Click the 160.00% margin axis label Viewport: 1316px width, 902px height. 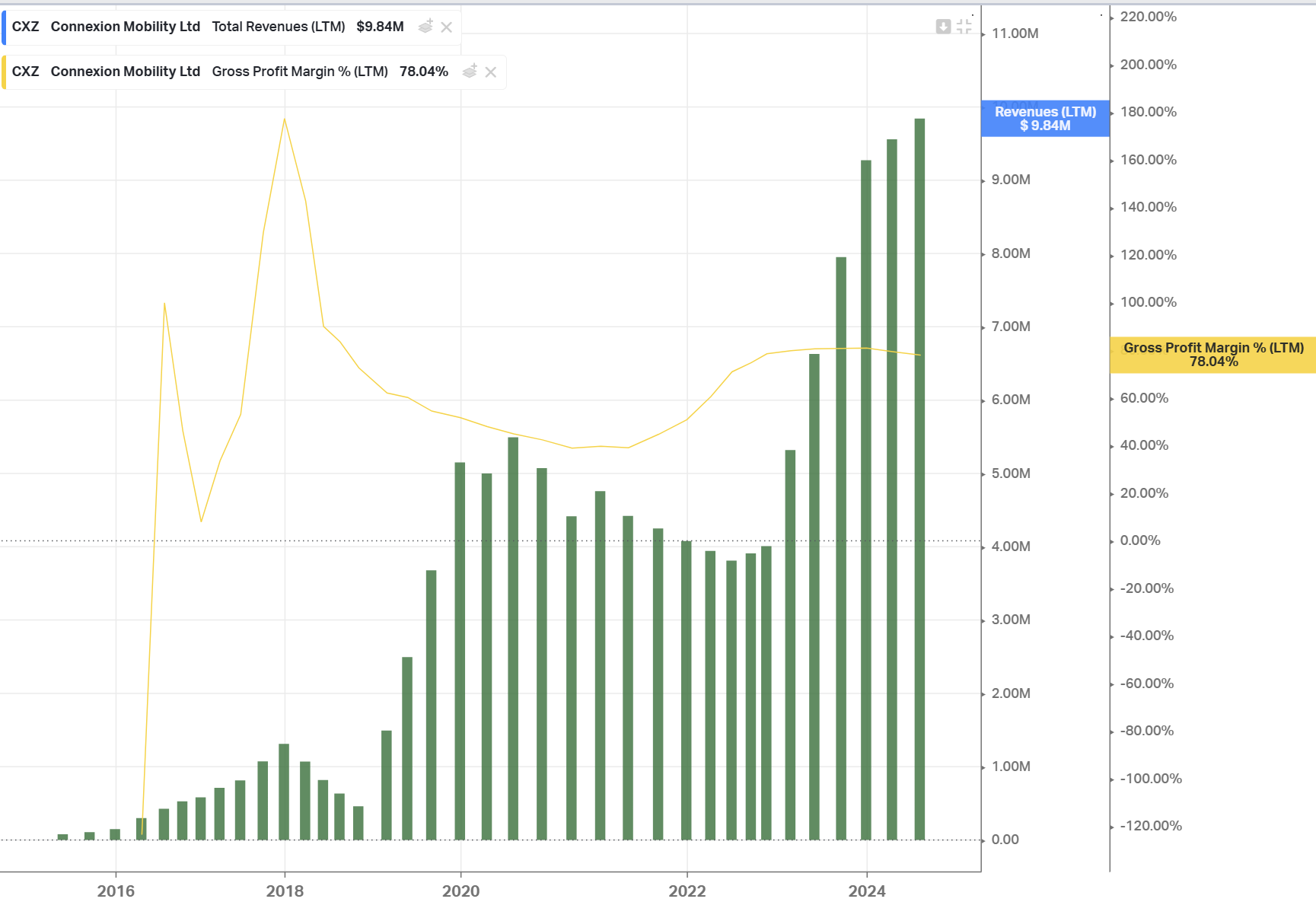(1148, 160)
